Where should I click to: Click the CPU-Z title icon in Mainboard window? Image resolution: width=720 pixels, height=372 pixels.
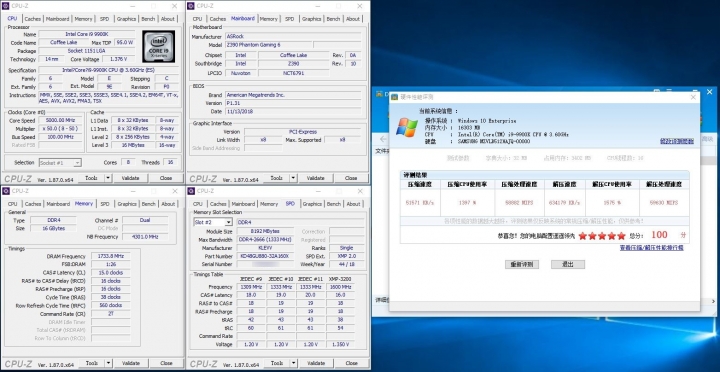pyautogui.click(x=191, y=6)
